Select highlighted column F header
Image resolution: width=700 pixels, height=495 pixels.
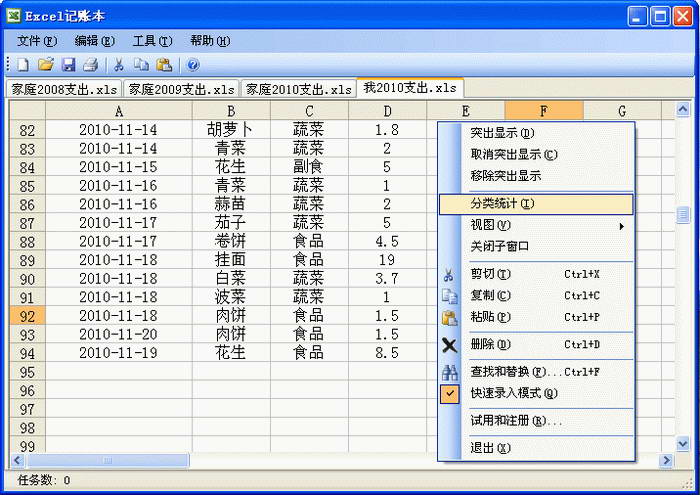[544, 111]
